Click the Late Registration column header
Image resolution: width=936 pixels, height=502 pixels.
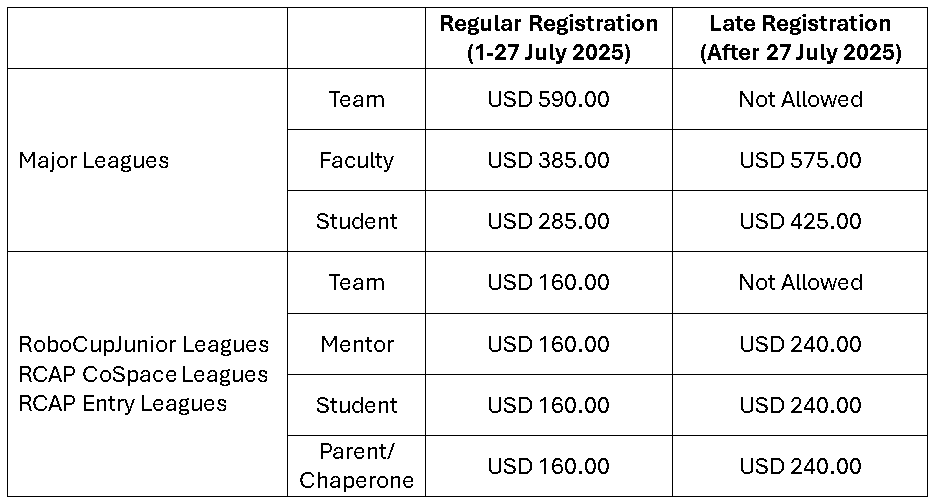click(x=800, y=38)
